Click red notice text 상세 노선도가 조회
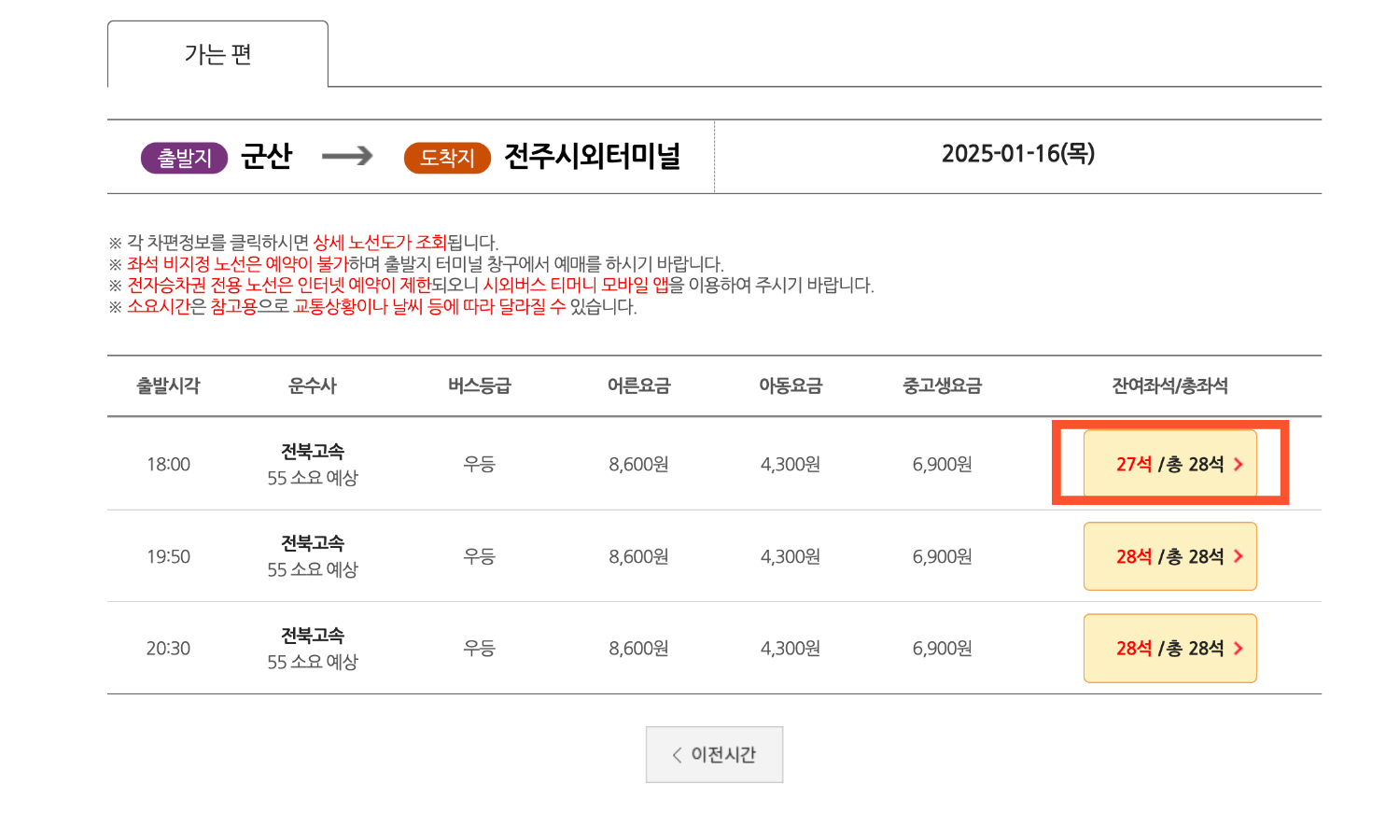This screenshot has height=840, width=1400. tap(380, 243)
